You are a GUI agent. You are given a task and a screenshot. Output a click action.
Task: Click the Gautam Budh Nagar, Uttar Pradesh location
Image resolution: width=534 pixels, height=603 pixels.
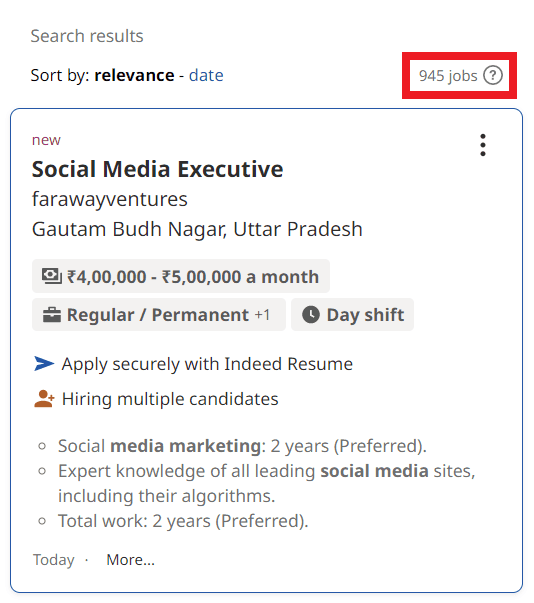[197, 229]
